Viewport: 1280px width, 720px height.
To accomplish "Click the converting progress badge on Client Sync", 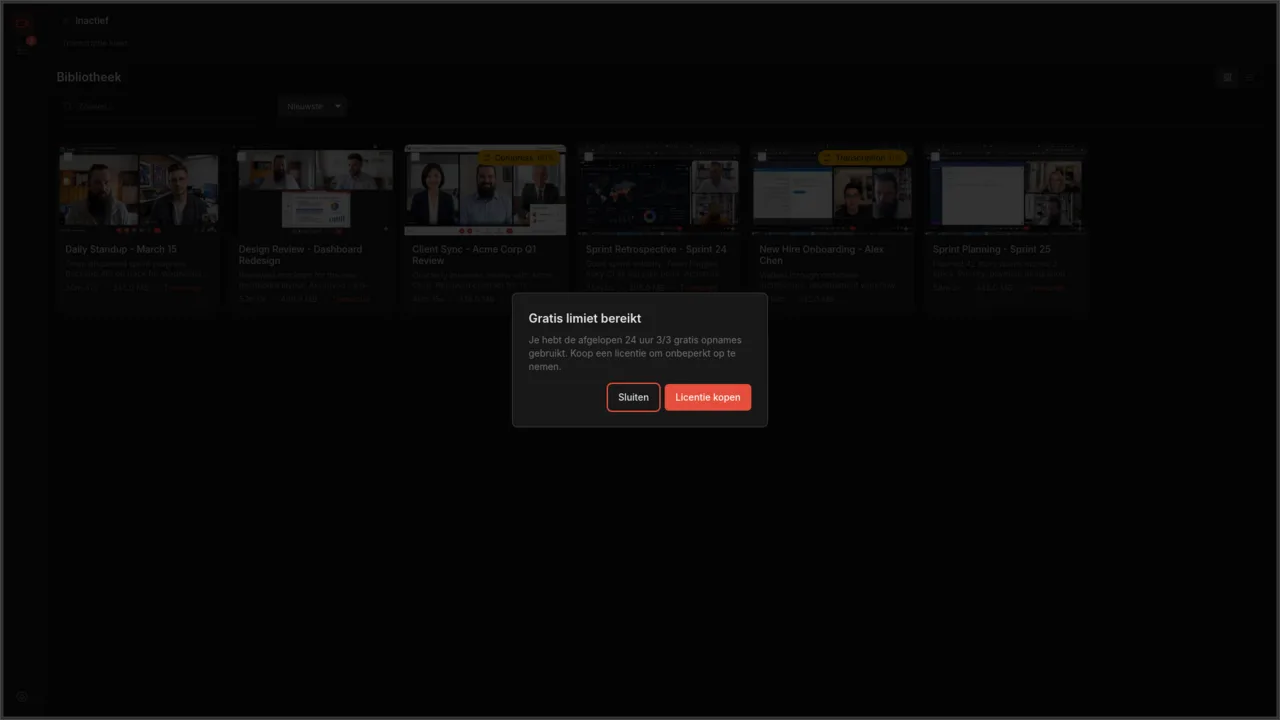I will (x=519, y=158).
